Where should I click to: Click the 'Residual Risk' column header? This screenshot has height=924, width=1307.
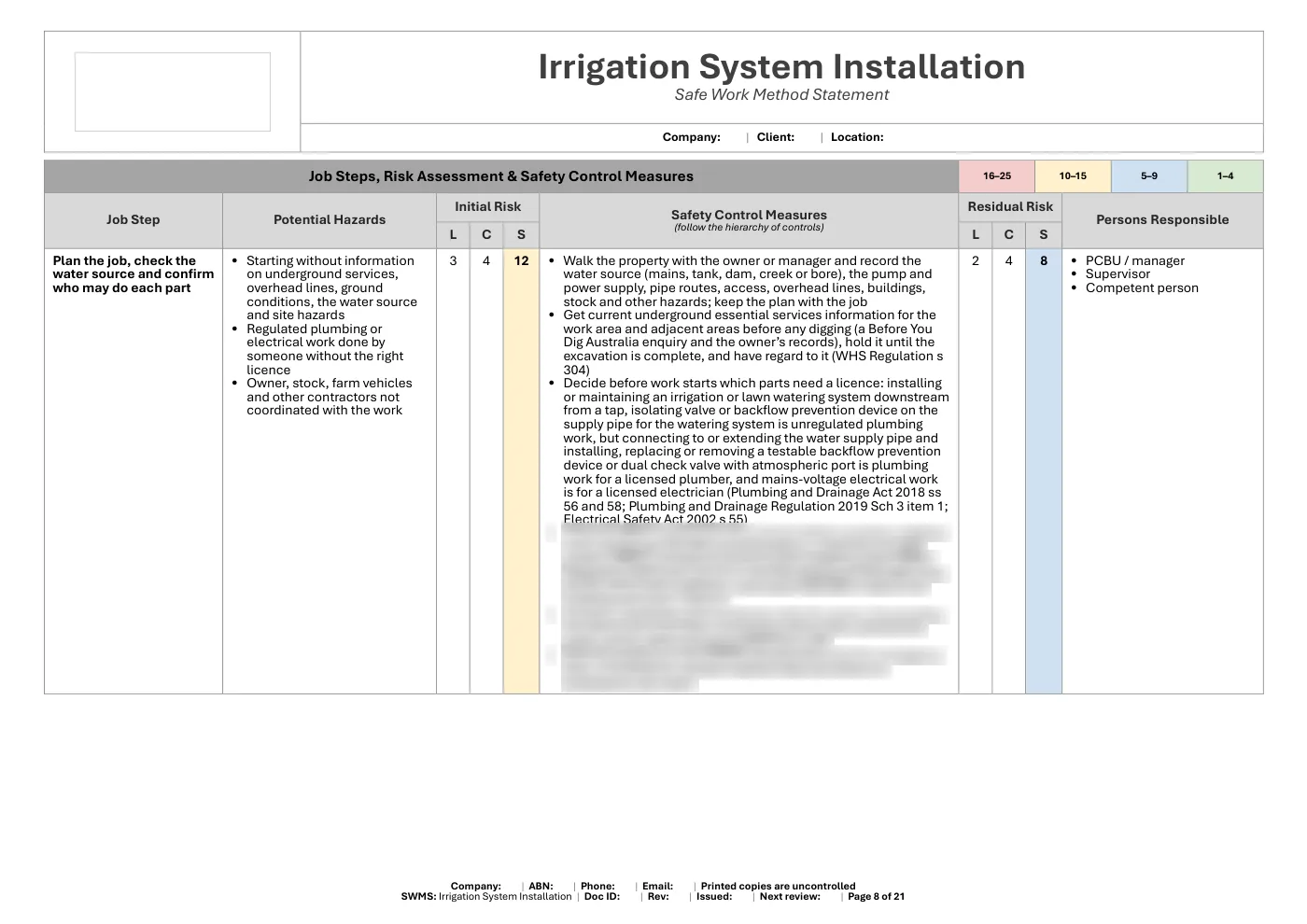[1010, 207]
